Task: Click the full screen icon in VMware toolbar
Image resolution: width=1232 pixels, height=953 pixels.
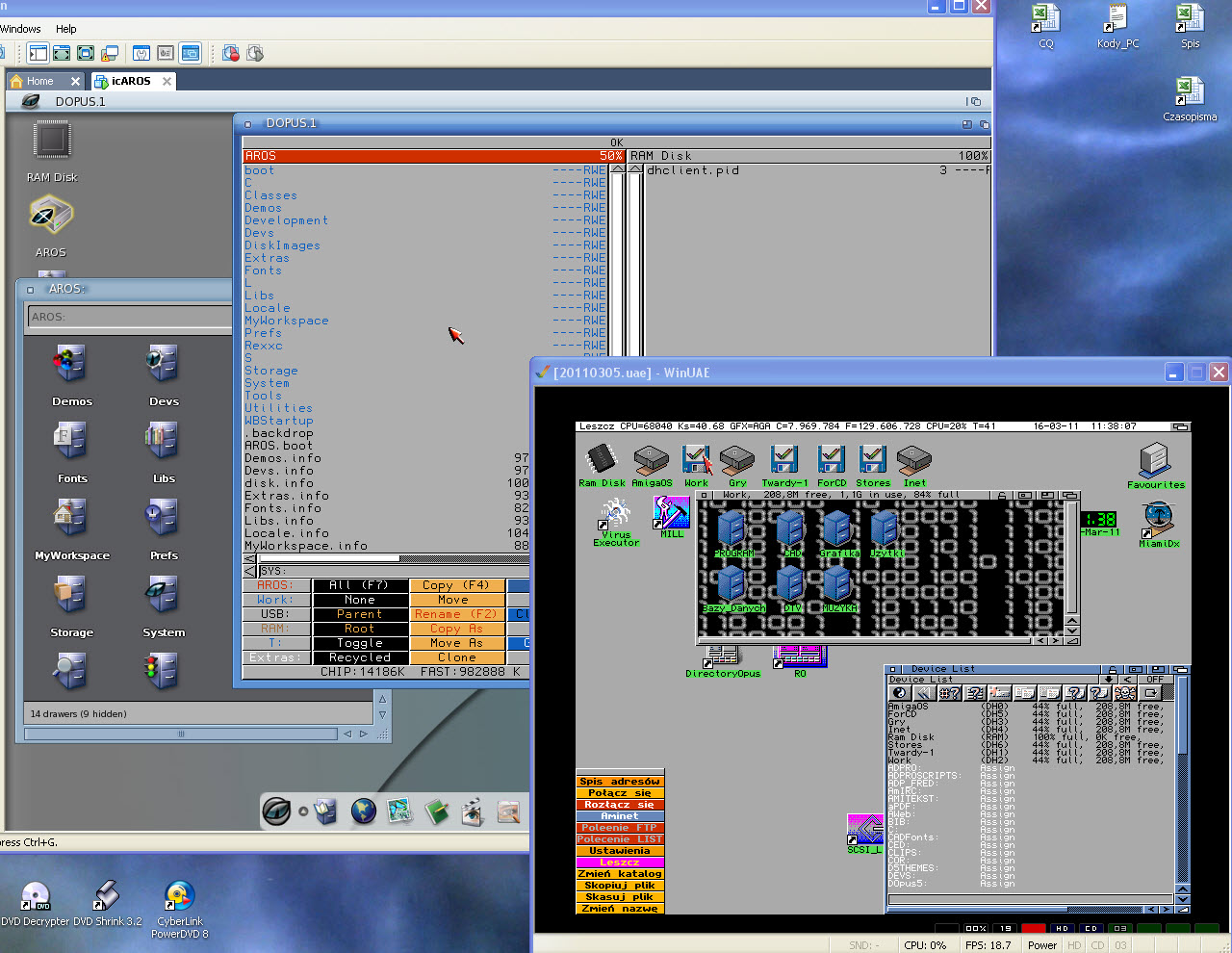Action: (x=85, y=53)
